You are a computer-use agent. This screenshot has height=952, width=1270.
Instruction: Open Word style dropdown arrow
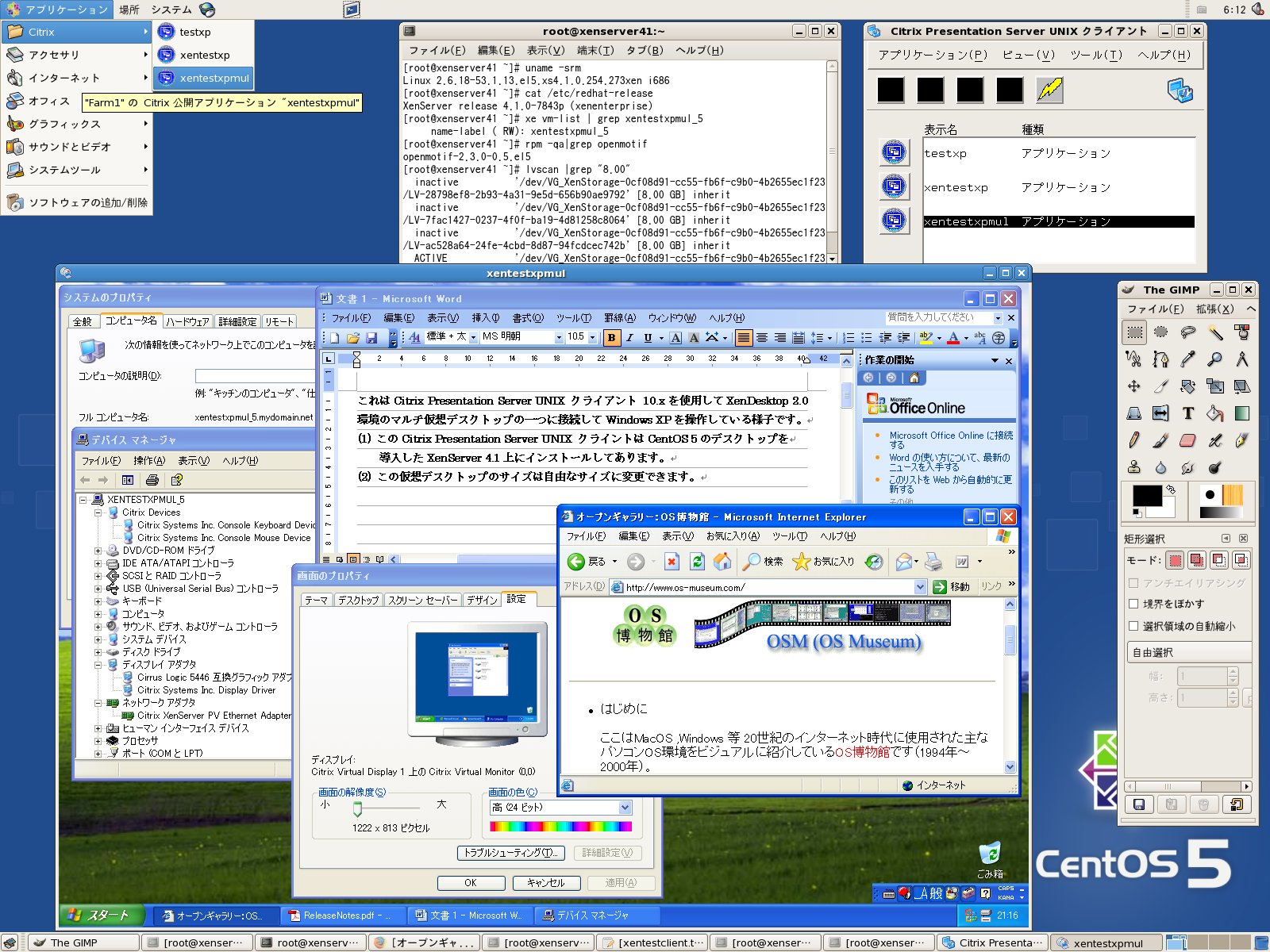point(473,337)
